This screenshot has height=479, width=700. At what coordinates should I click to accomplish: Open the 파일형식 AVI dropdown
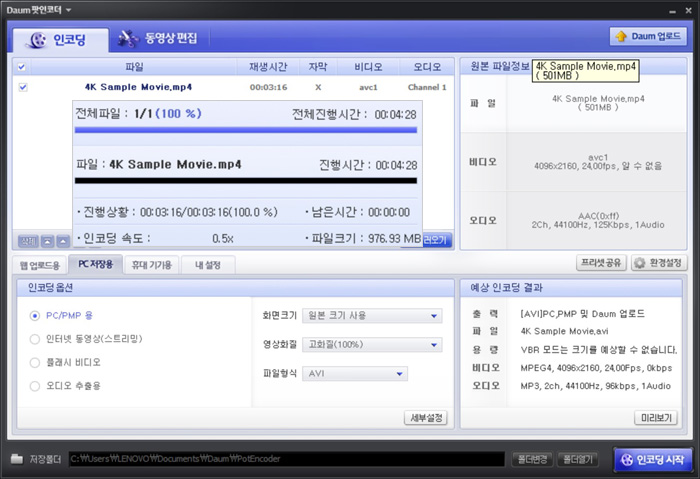click(355, 374)
